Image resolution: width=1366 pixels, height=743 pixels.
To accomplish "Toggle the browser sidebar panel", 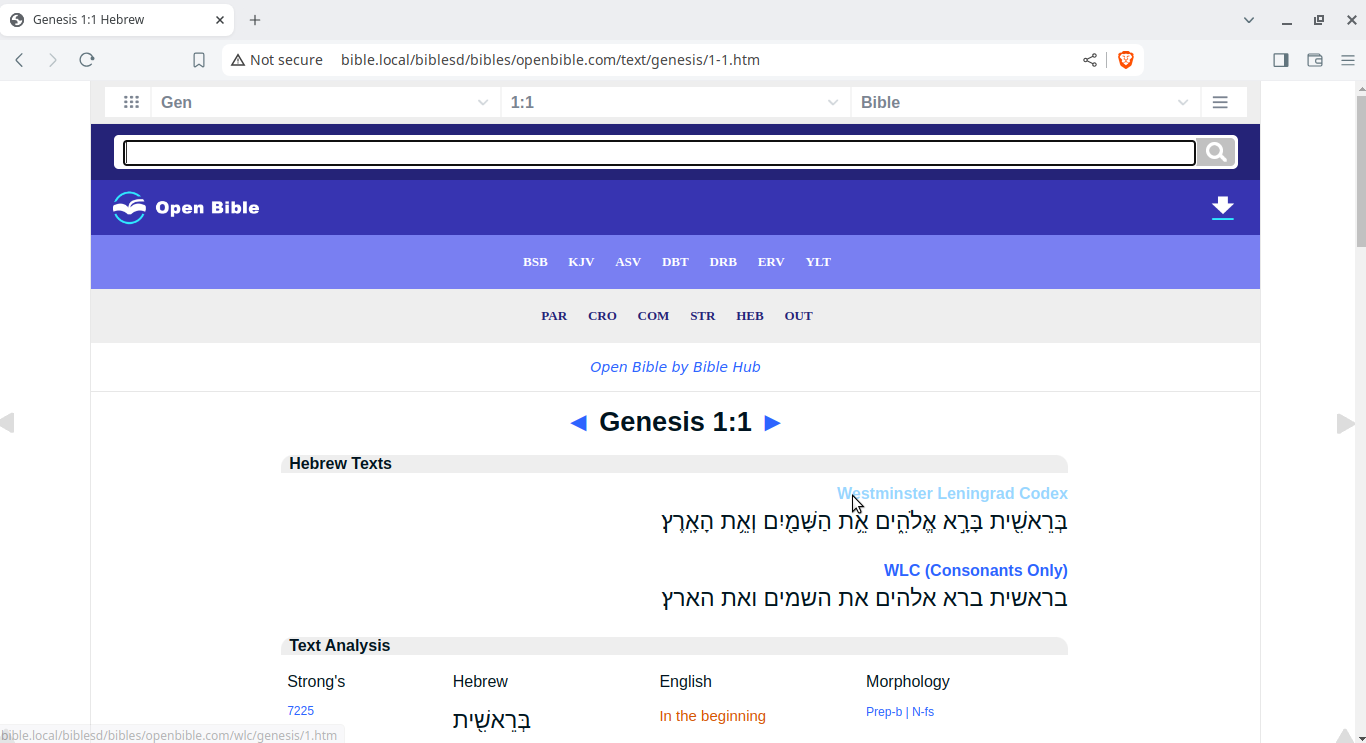I will (x=1280, y=60).
